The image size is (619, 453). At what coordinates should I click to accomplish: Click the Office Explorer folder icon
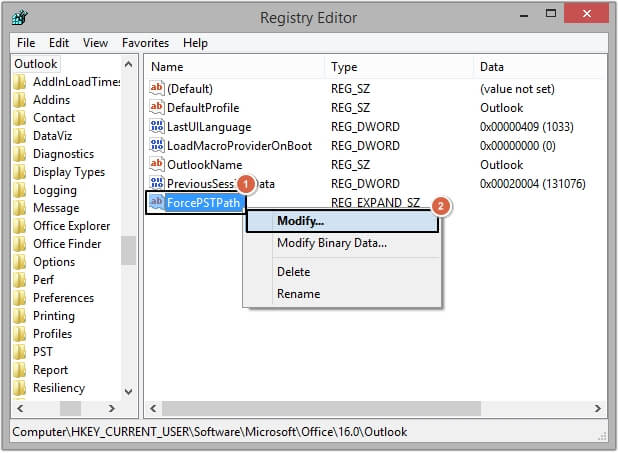(x=19, y=226)
